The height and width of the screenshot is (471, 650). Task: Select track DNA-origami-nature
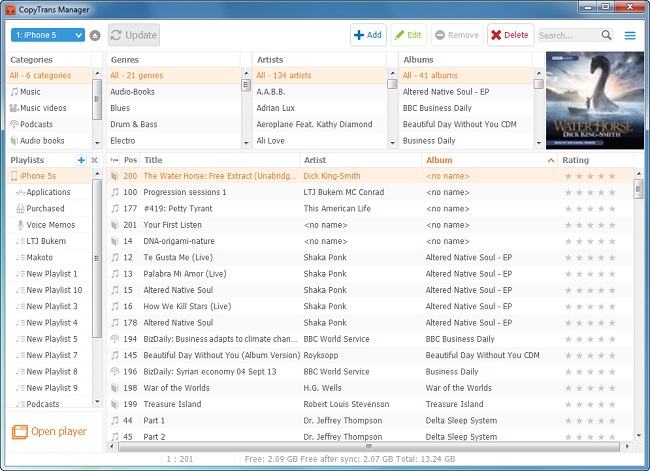point(179,241)
